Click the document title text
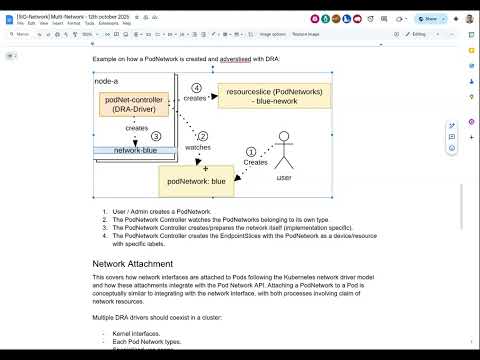Screen dimensions: 480x360 coord(73,17)
